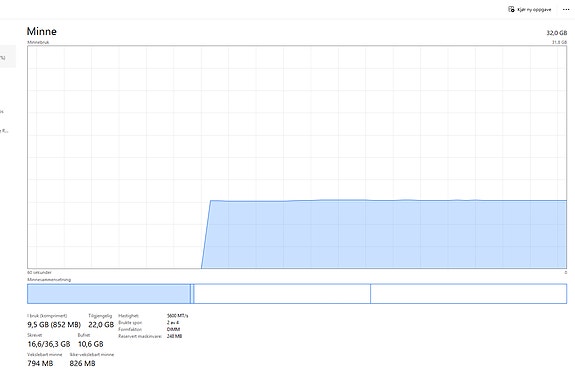
Task: Select the in-use segment of memory composition bar
Action: 109,294
